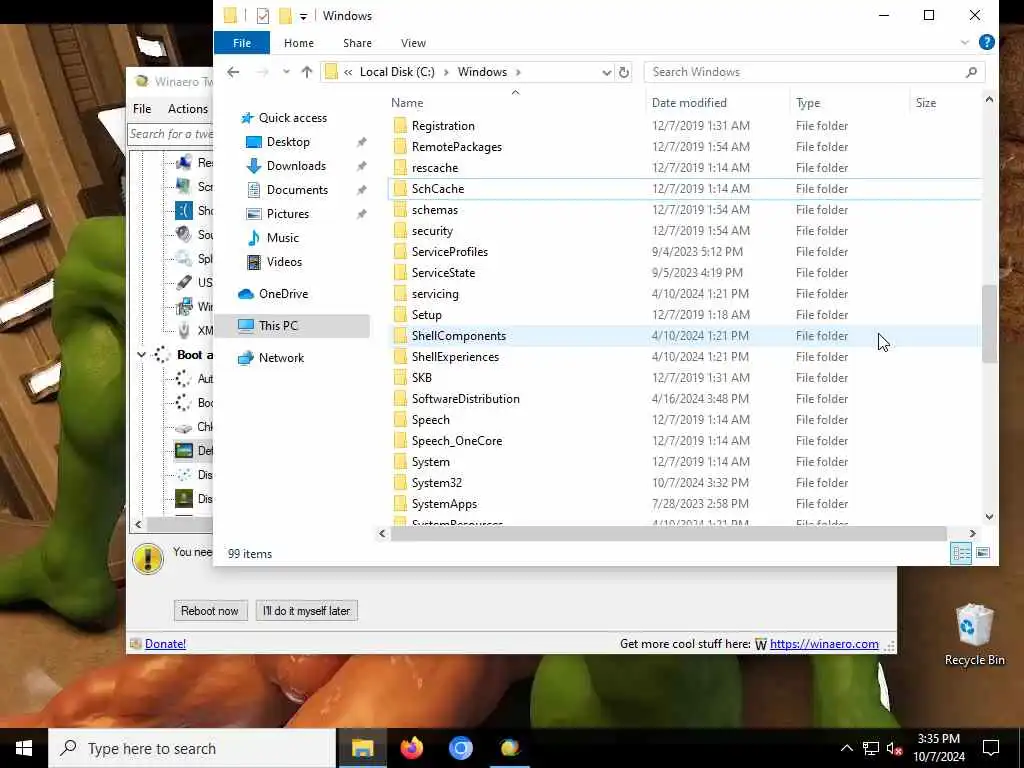This screenshot has height=768, width=1024.
Task: Launch Firefox from the taskbar
Action: 411,748
